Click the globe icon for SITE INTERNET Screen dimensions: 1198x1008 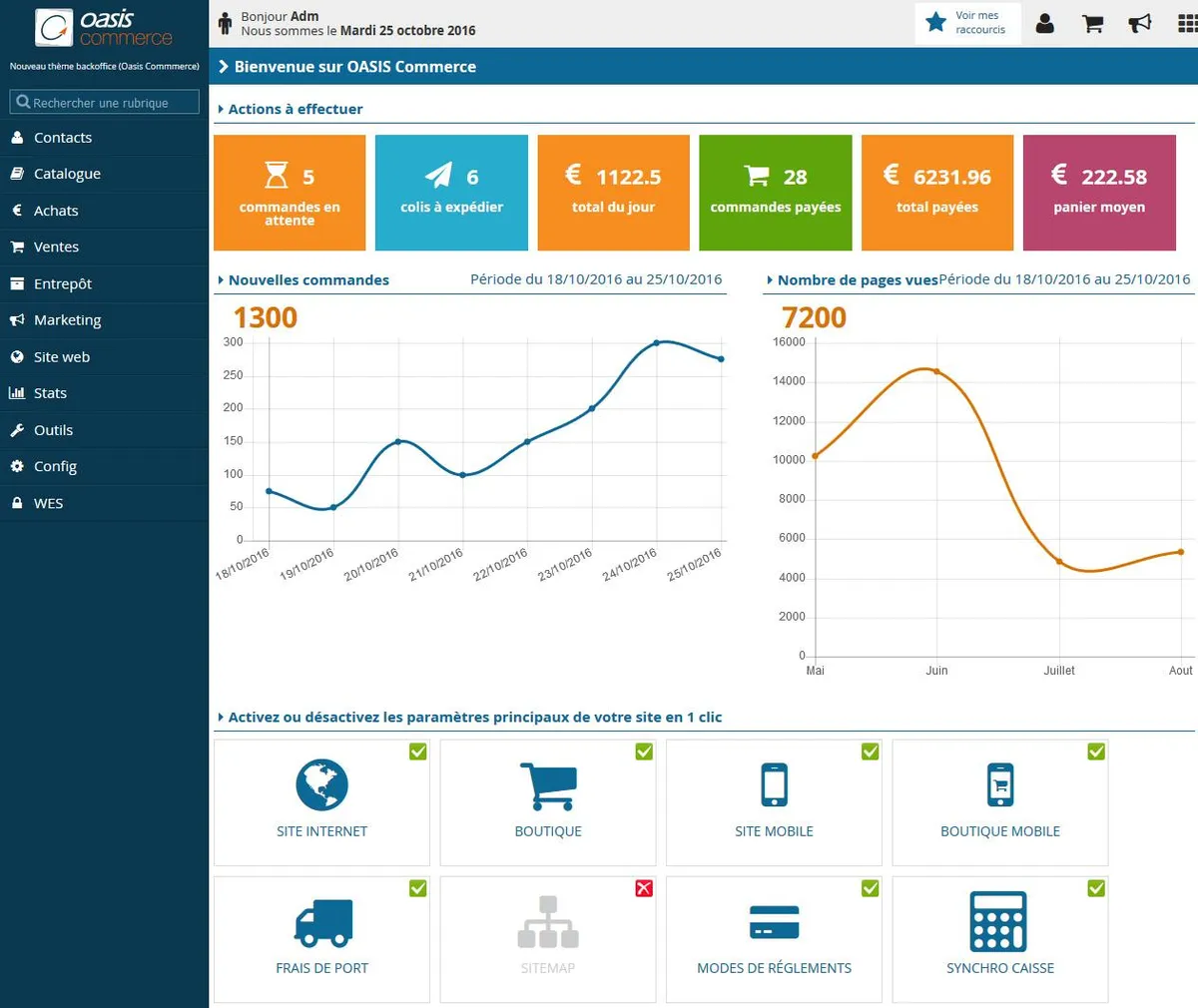pos(321,784)
